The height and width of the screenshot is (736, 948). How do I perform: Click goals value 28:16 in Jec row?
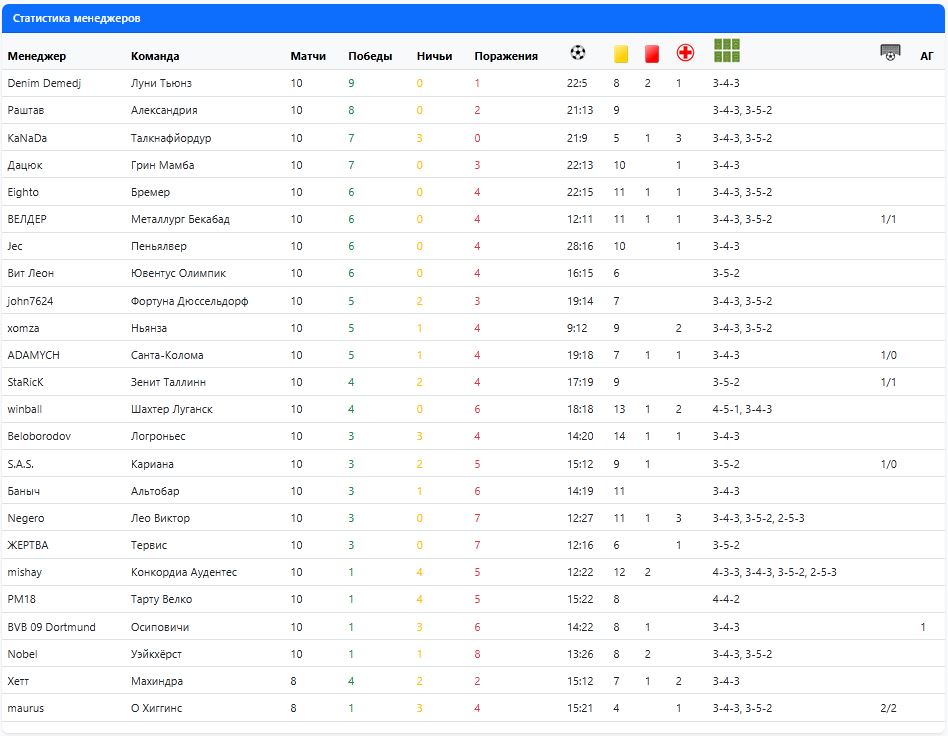point(580,246)
